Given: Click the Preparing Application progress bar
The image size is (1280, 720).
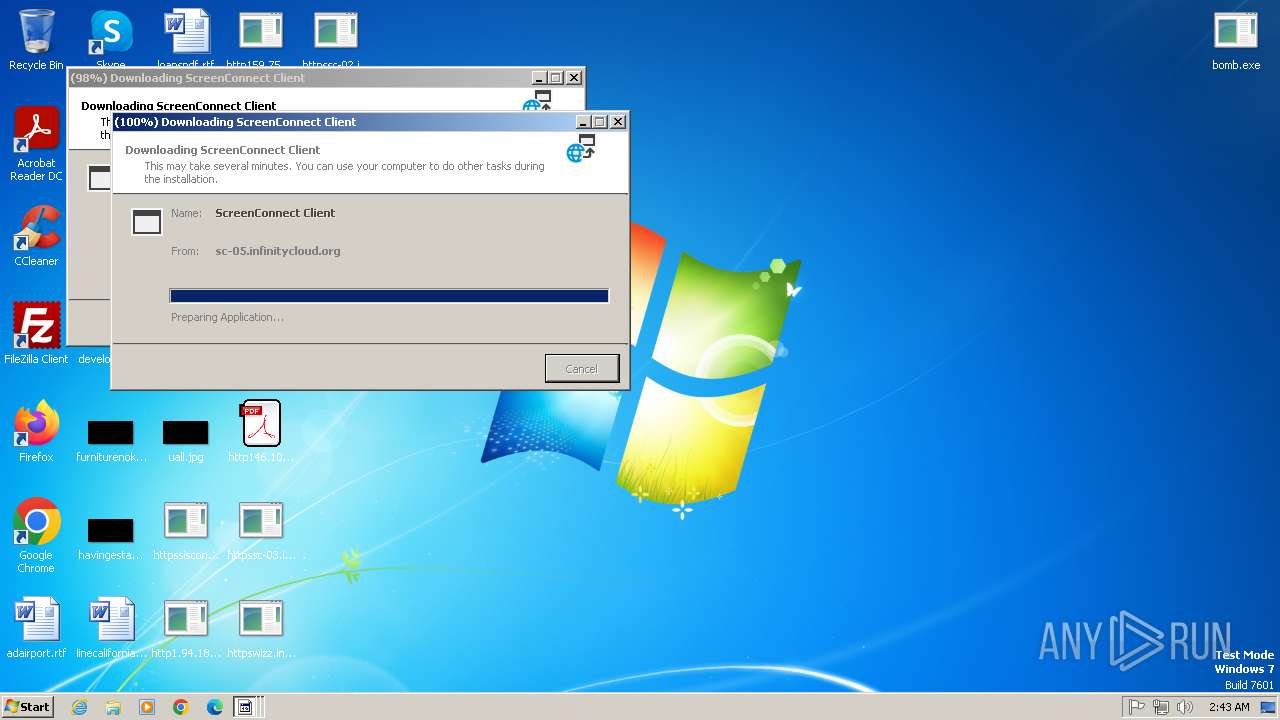Looking at the screenshot, I should (389, 296).
